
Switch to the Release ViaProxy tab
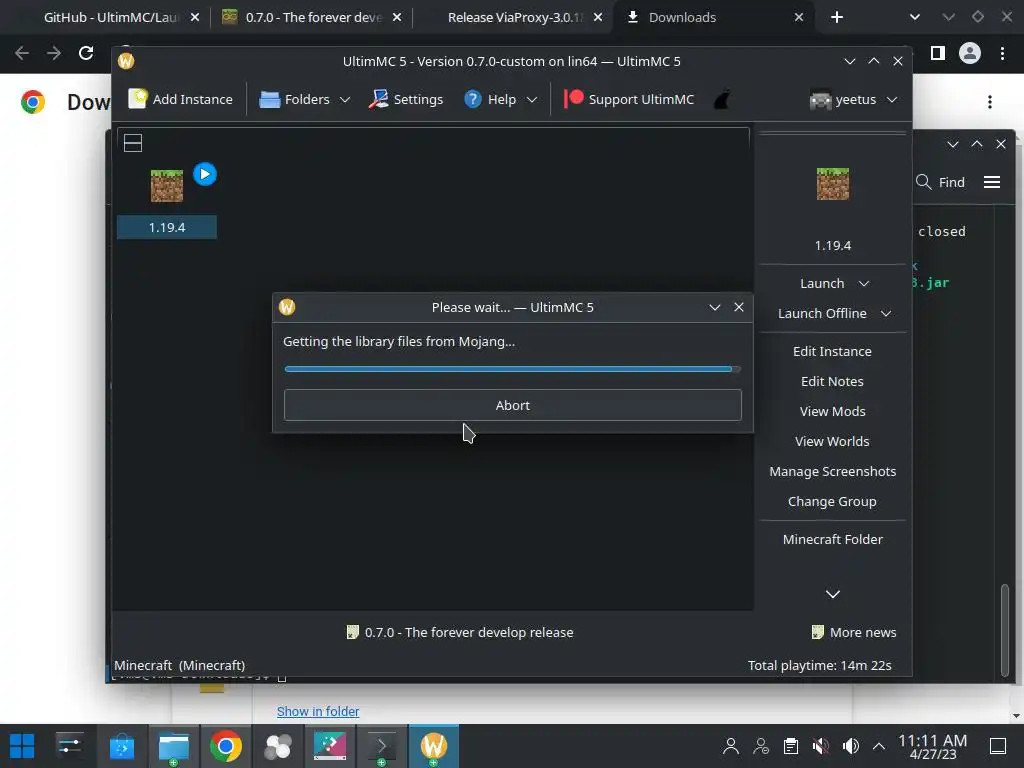(515, 18)
